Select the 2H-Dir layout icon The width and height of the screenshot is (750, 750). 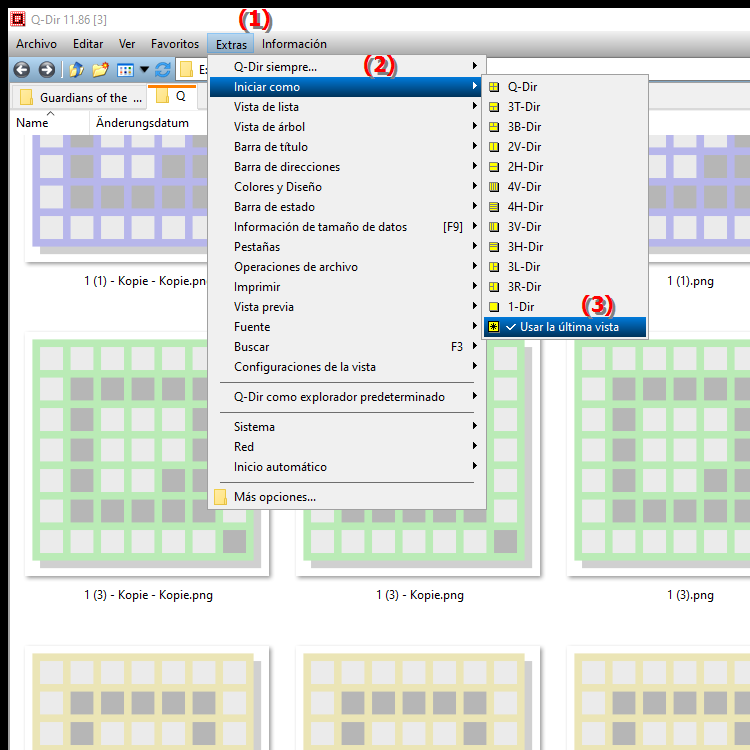[x=494, y=167]
